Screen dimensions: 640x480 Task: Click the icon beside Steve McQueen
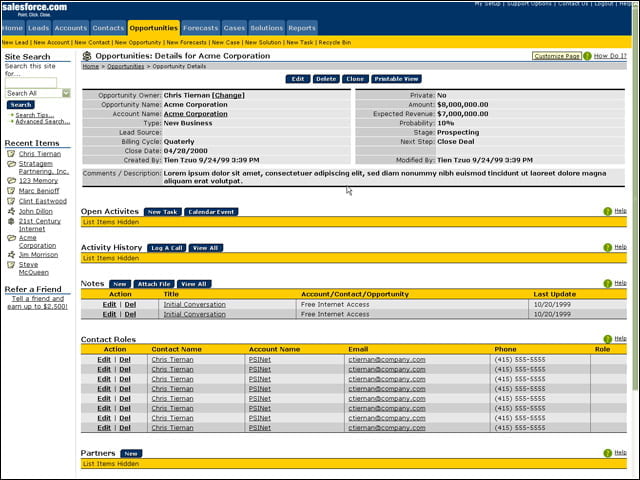pos(11,265)
